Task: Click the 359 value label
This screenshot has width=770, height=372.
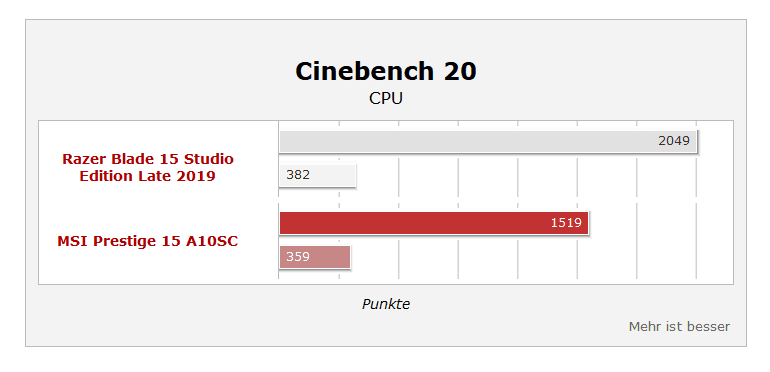Action: click(x=298, y=257)
